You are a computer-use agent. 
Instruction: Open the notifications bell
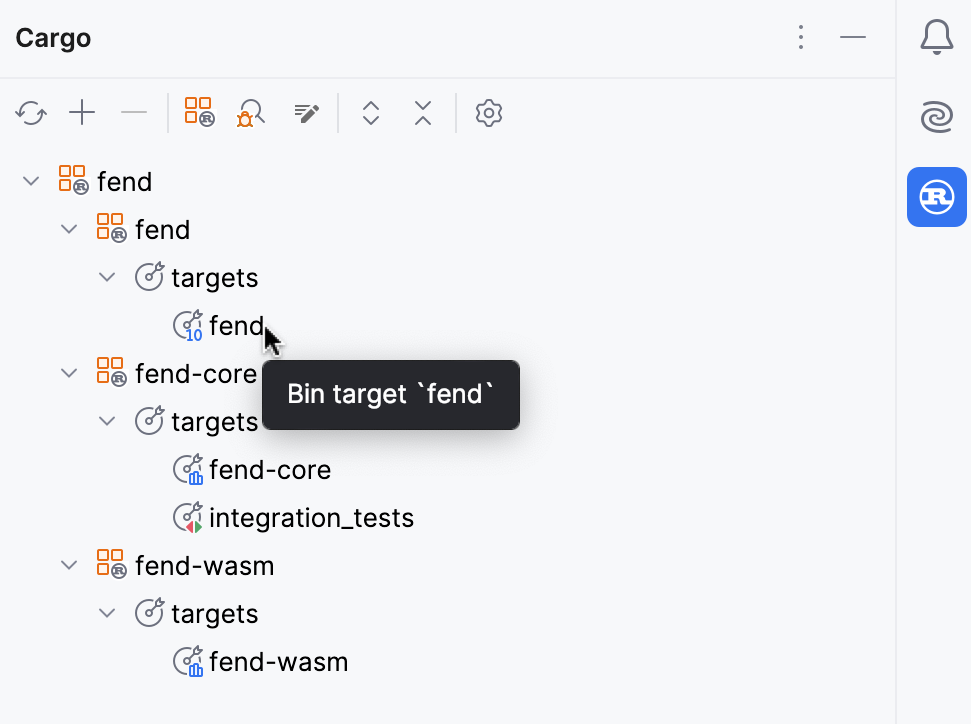click(936, 37)
